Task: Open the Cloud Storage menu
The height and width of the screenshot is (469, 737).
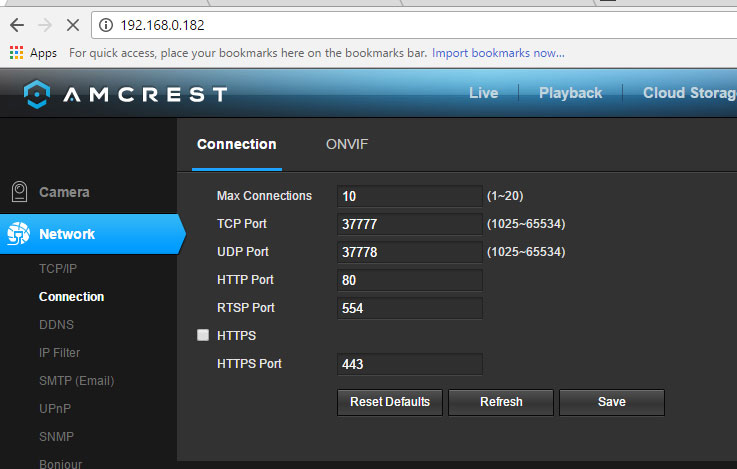Action: pos(690,93)
